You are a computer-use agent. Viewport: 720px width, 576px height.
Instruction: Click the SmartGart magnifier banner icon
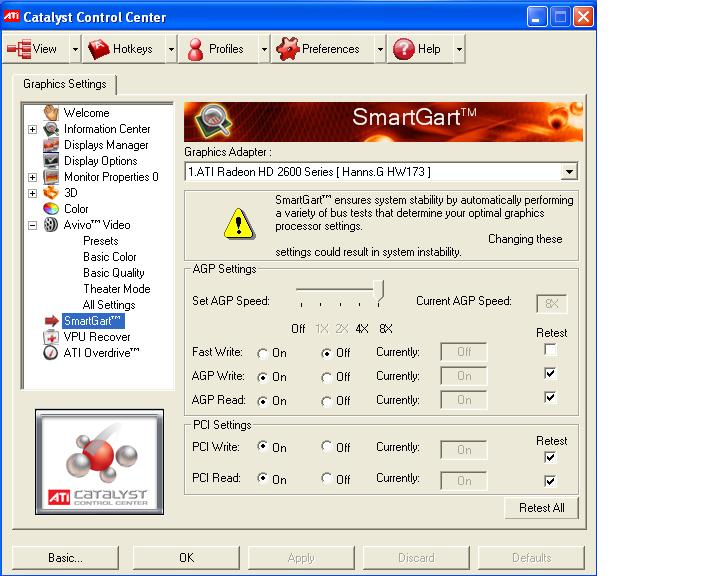click(213, 120)
